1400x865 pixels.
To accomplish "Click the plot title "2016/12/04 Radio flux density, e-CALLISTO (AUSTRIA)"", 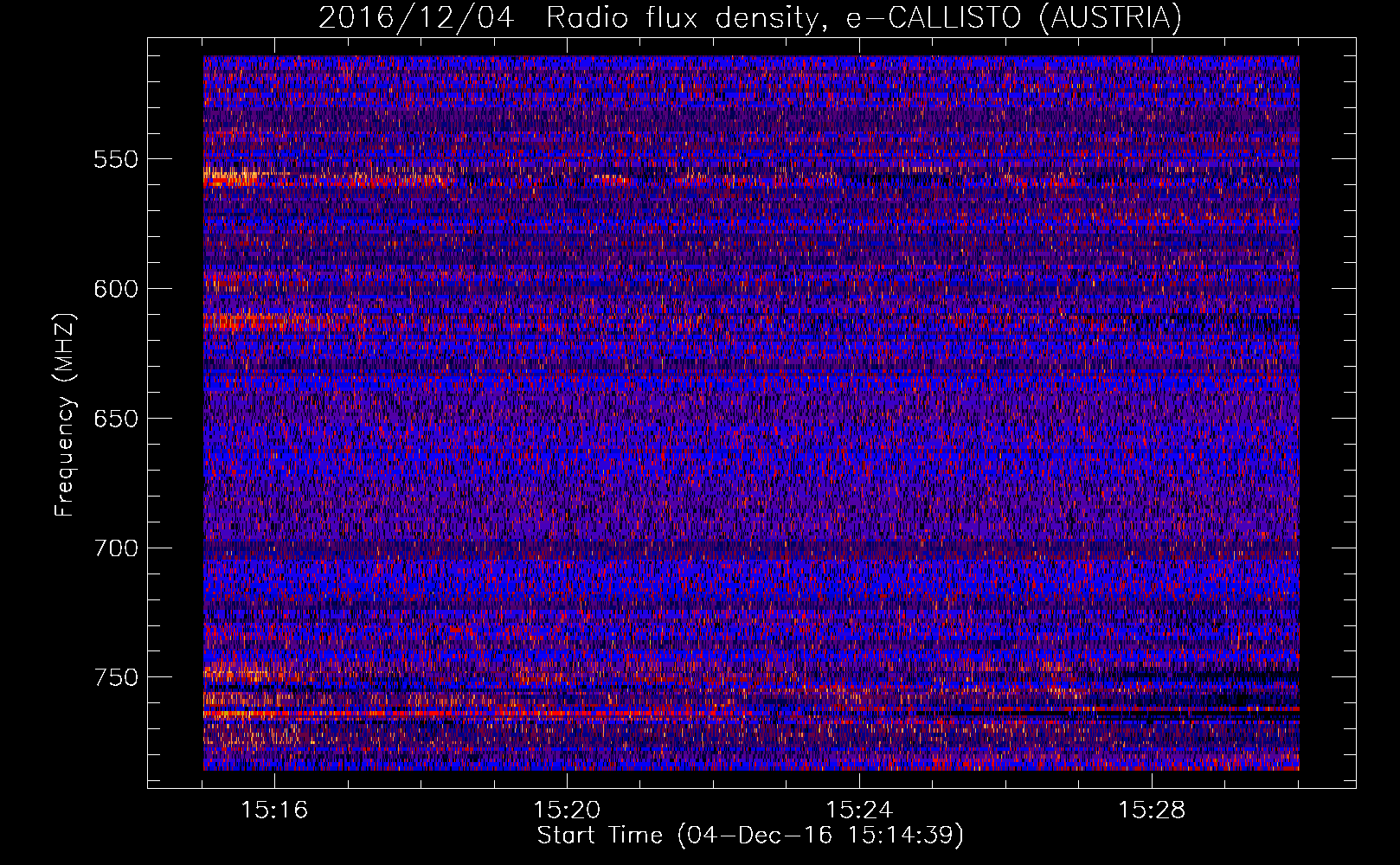I will tap(750, 17).
